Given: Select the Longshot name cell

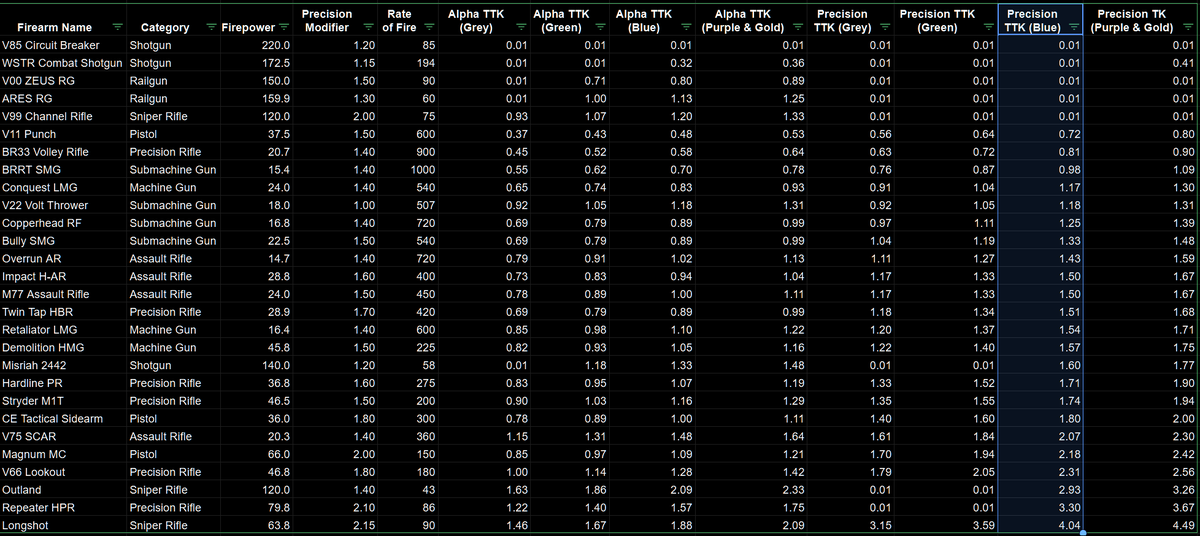Looking at the screenshot, I should coord(63,525).
